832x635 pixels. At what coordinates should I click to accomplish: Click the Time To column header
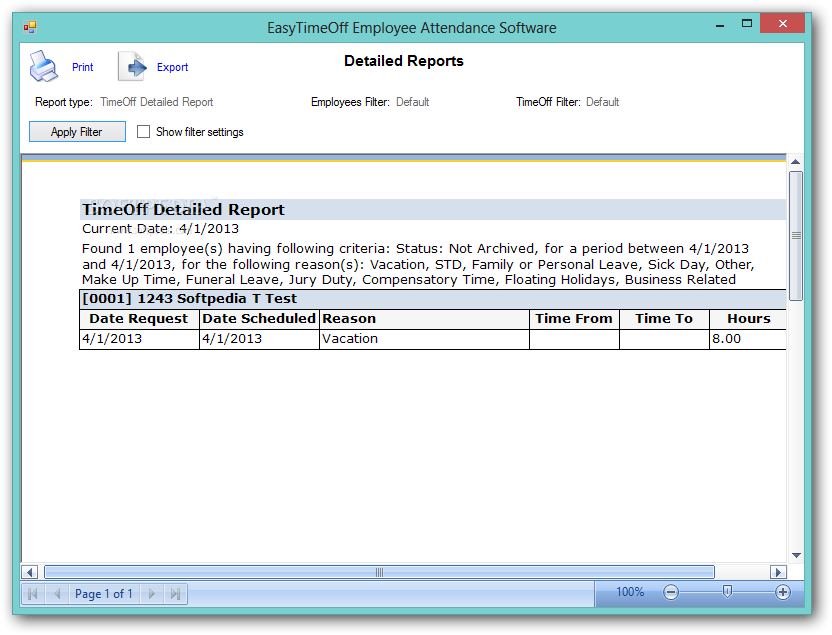pos(664,319)
